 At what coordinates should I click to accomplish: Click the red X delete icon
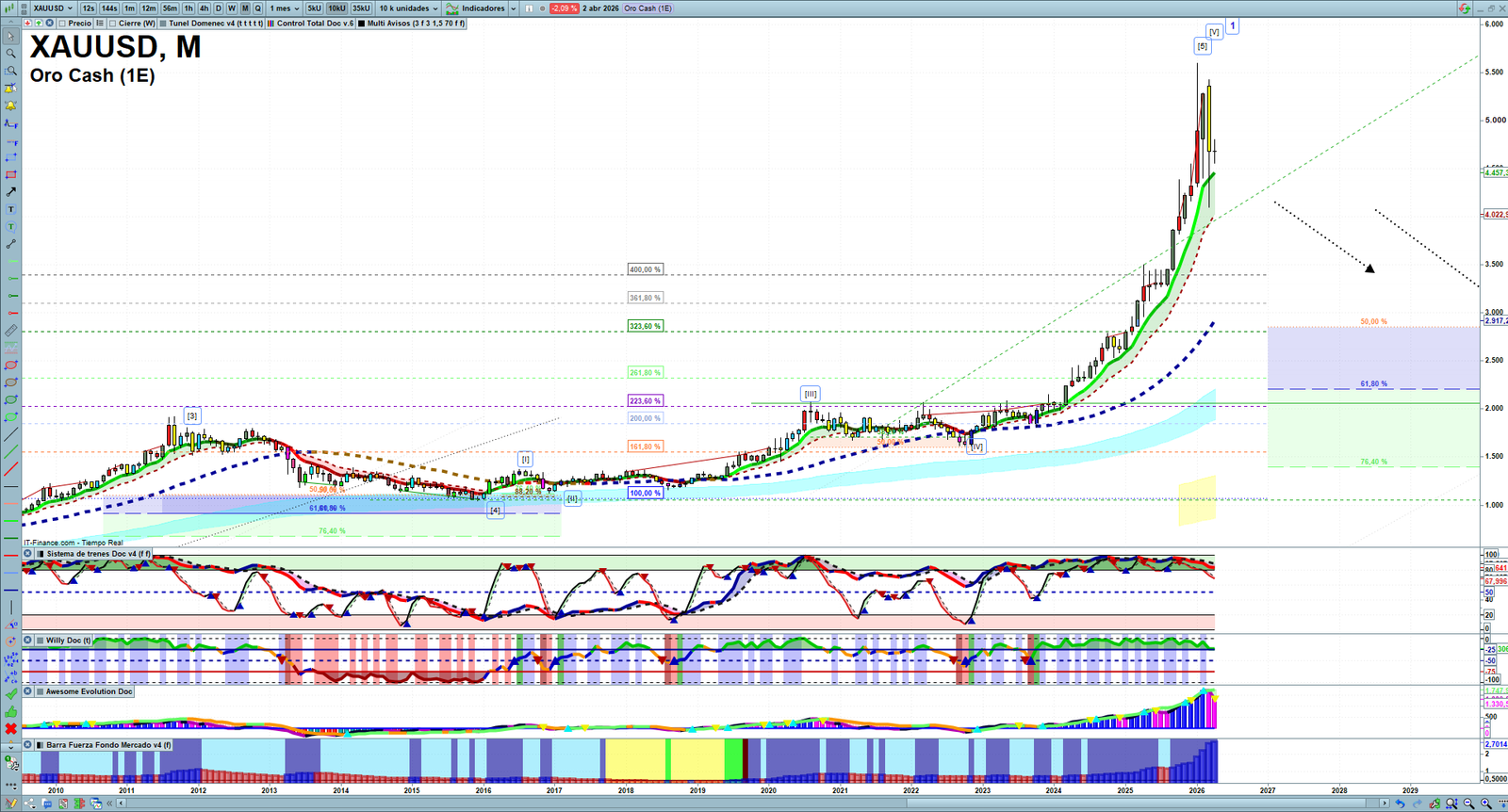11,729
